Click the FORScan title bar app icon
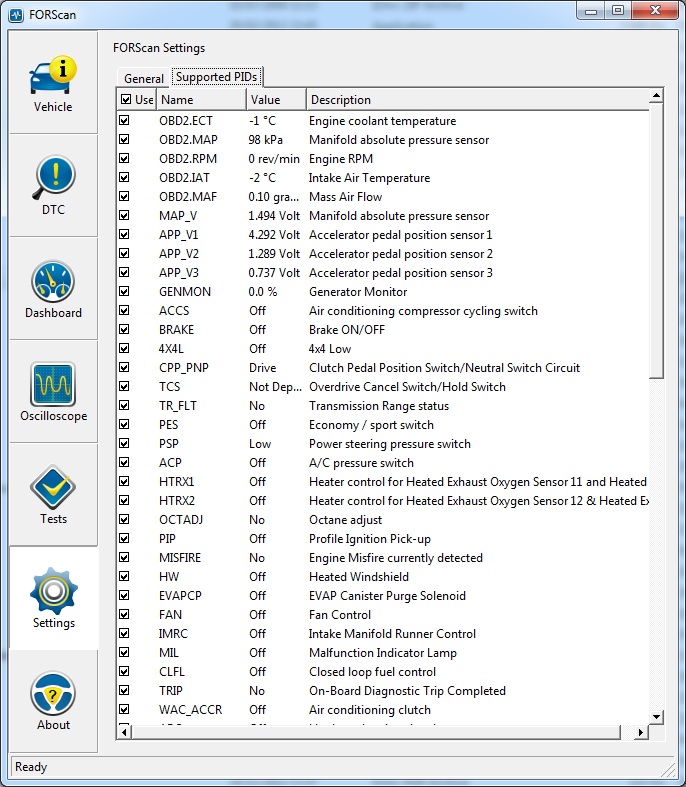The width and height of the screenshot is (686, 787). (x=16, y=15)
